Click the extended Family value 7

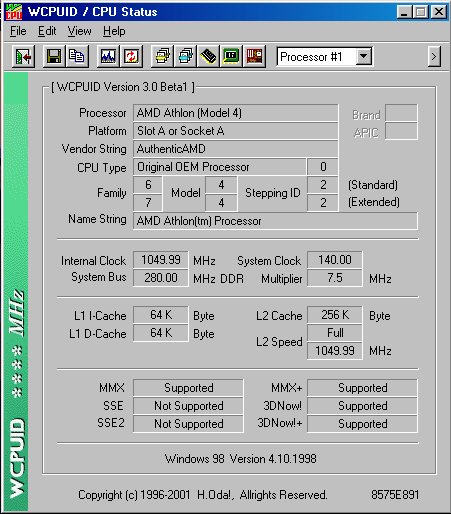(x=148, y=203)
